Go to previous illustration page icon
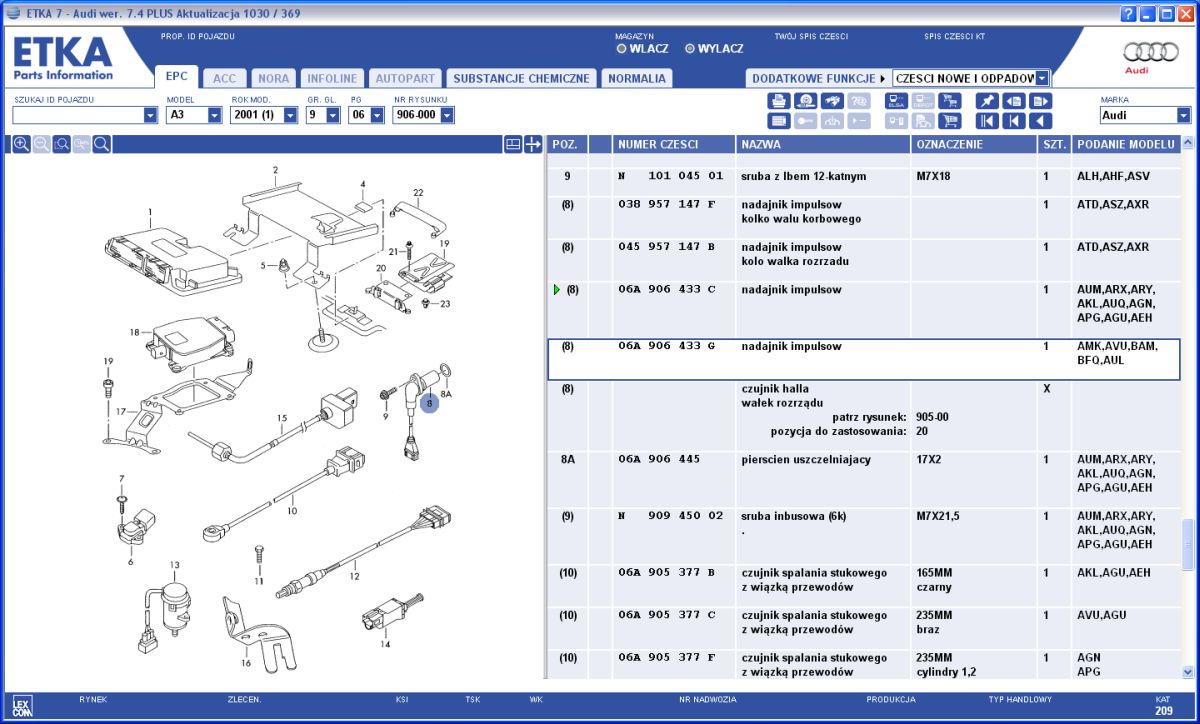 coord(1014,101)
